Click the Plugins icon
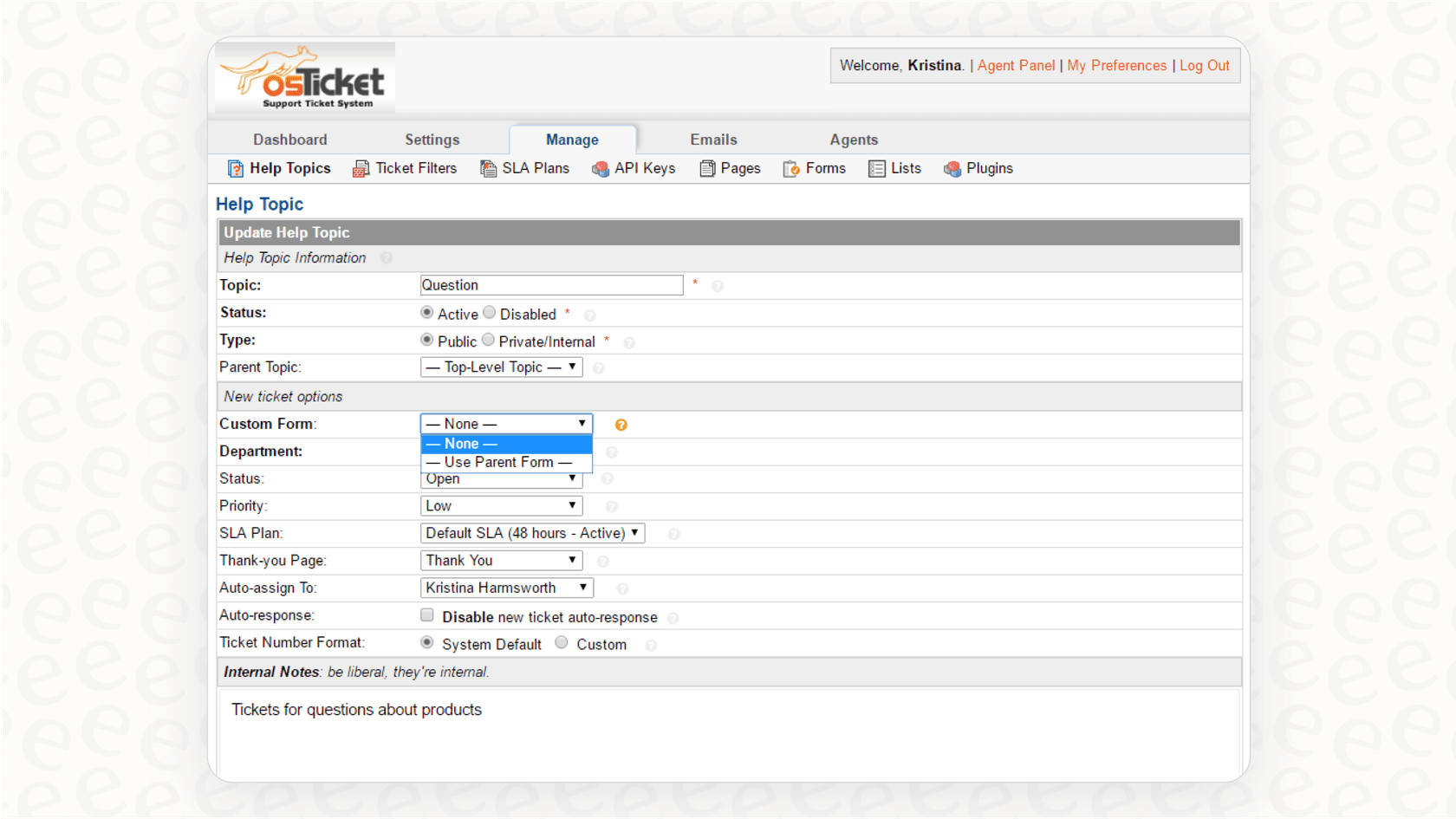 [953, 168]
